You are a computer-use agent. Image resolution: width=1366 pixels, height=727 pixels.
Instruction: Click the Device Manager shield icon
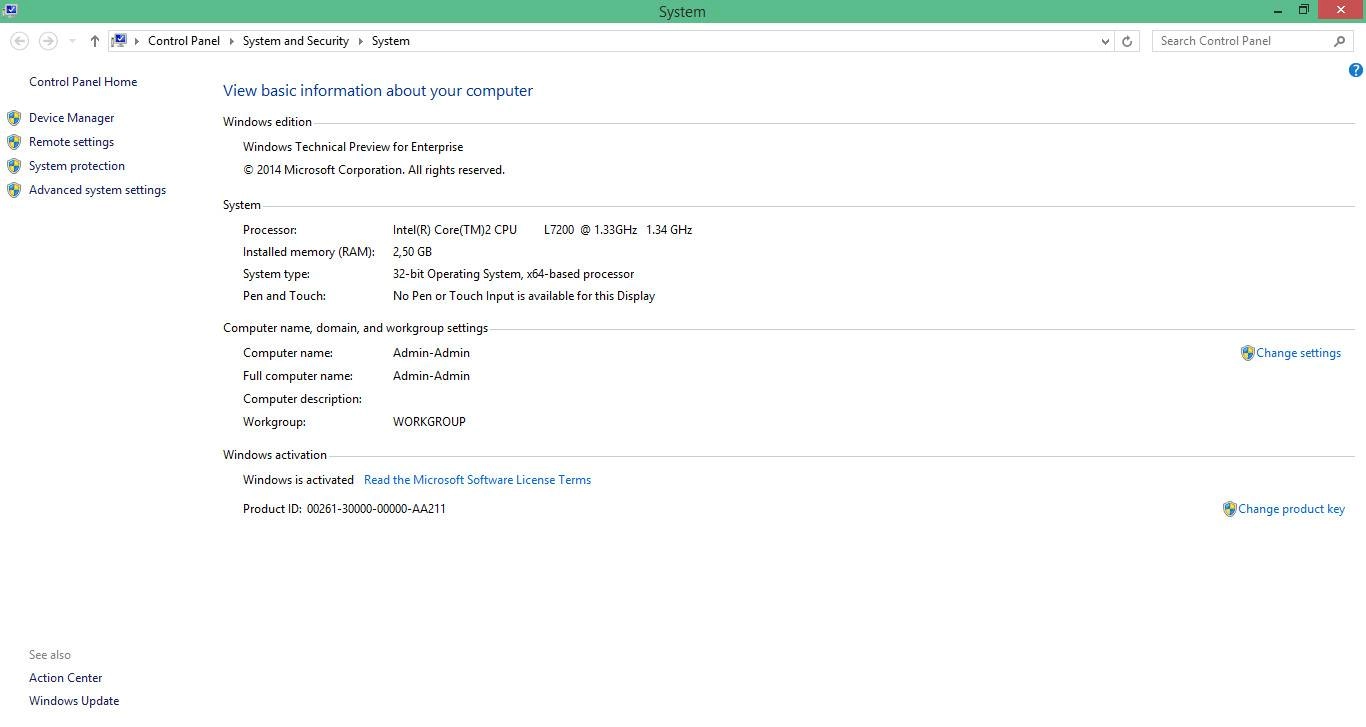[14, 118]
